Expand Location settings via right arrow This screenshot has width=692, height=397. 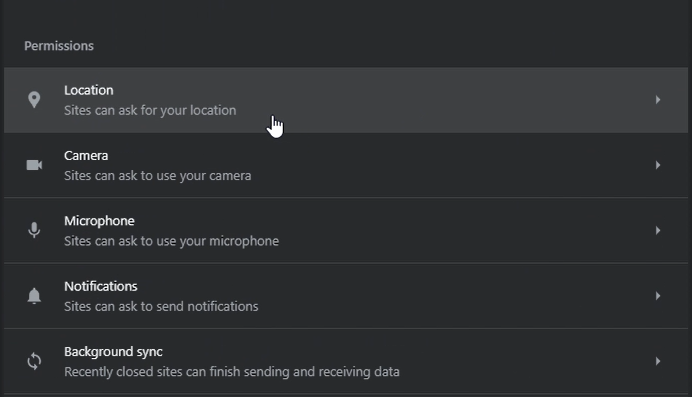658,100
